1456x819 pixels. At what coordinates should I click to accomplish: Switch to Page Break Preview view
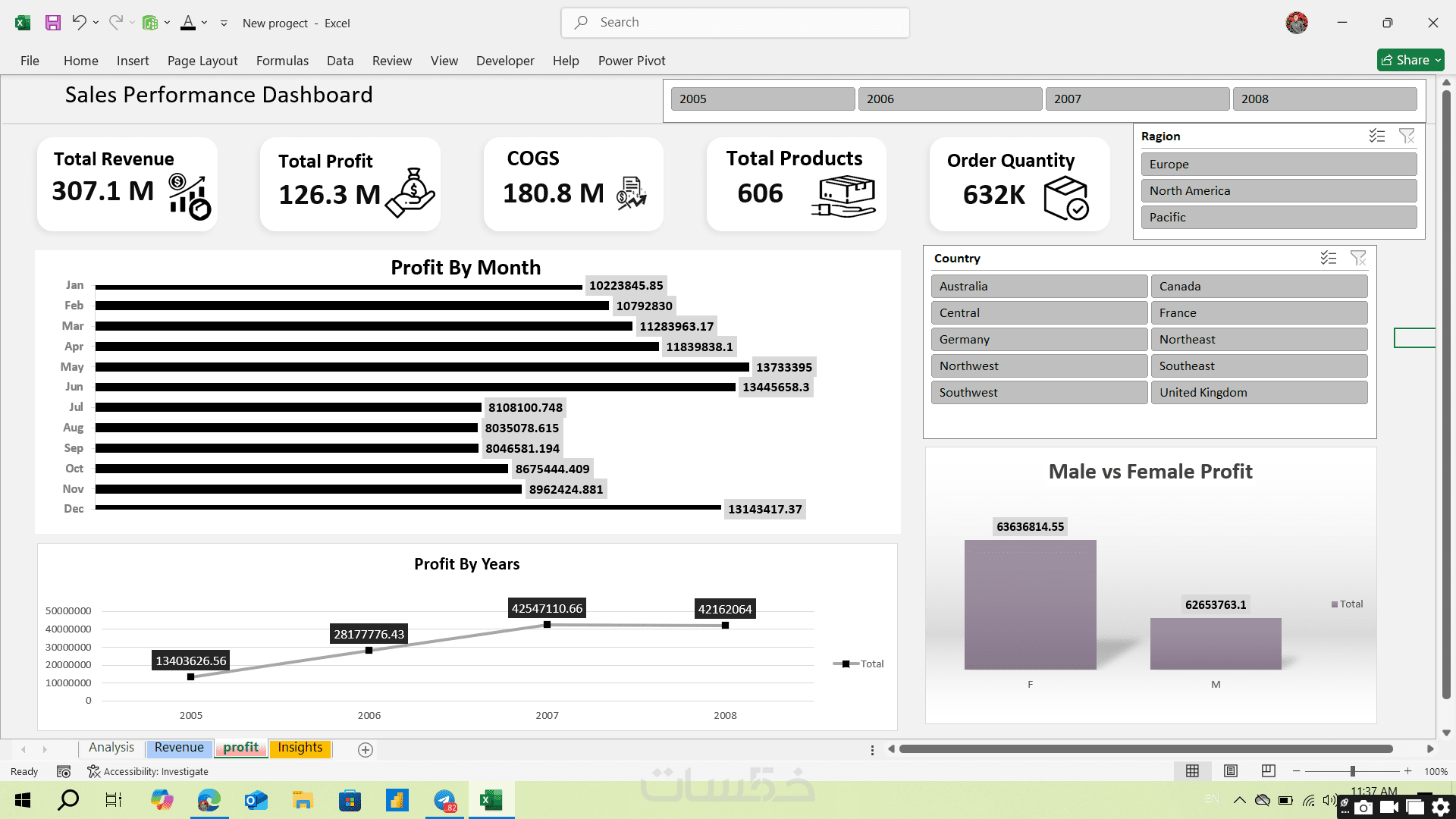click(x=1268, y=771)
